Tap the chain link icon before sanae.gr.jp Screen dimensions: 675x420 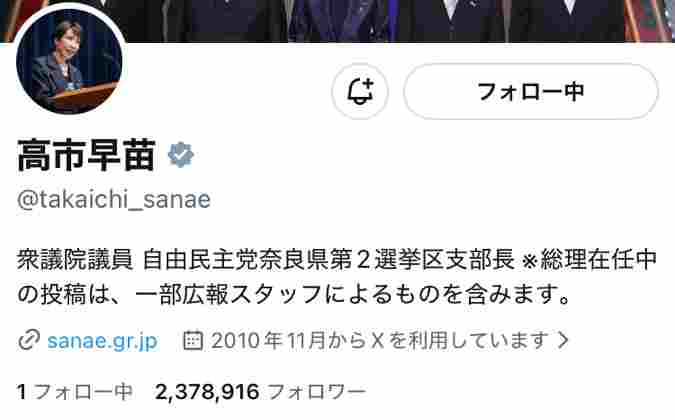click(x=29, y=340)
